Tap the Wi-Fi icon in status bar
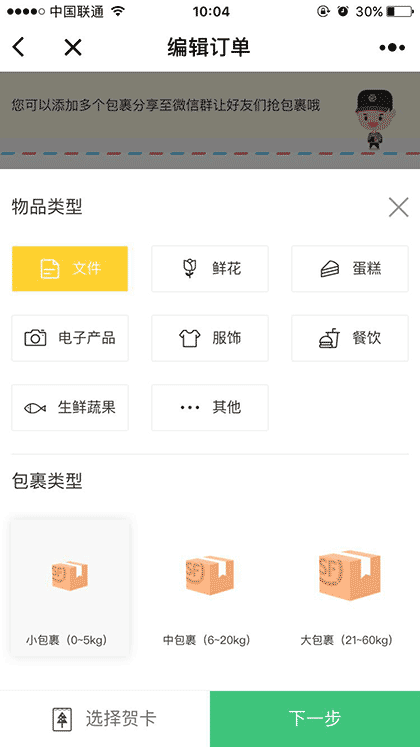The height and width of the screenshot is (747, 420). tap(117, 11)
